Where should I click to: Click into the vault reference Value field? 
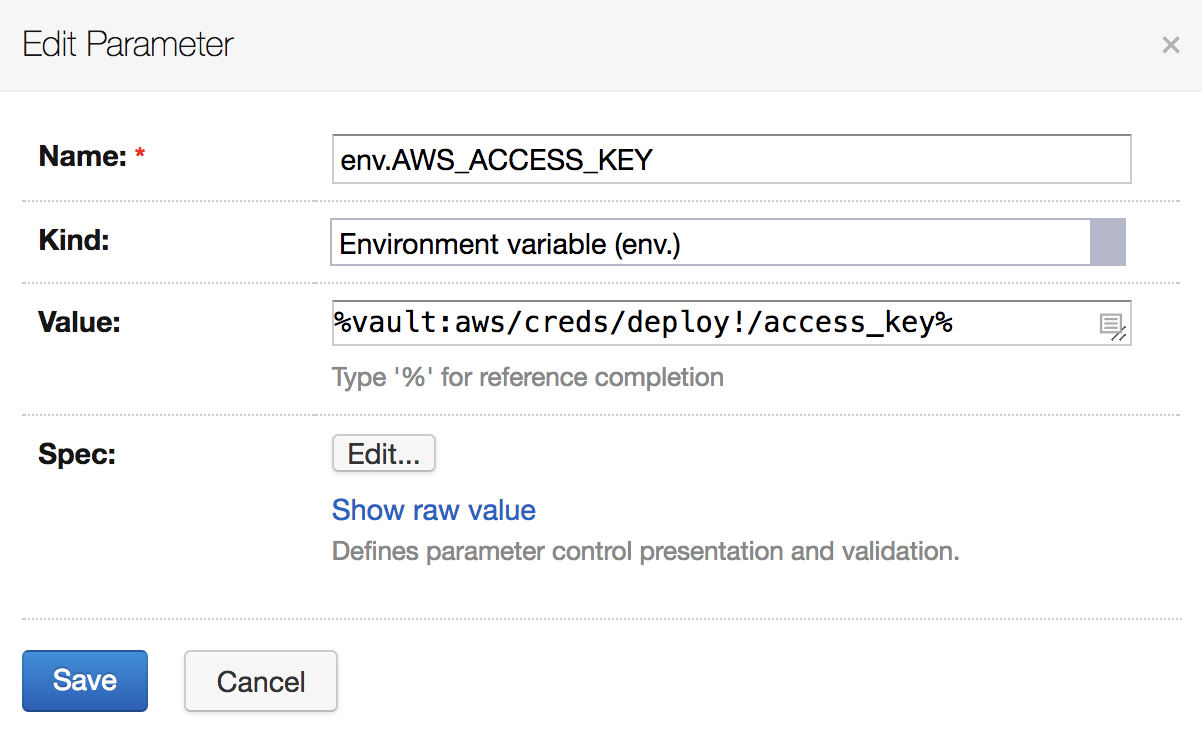[731, 323]
